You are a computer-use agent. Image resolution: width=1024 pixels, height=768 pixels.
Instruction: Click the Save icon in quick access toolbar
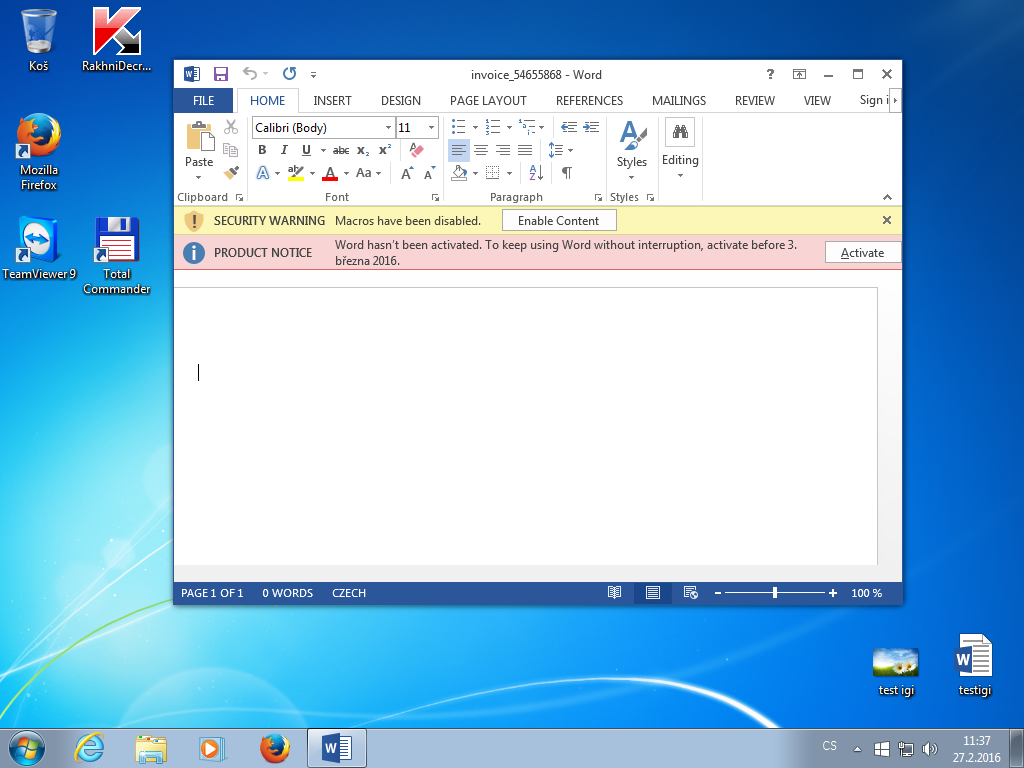coord(221,74)
